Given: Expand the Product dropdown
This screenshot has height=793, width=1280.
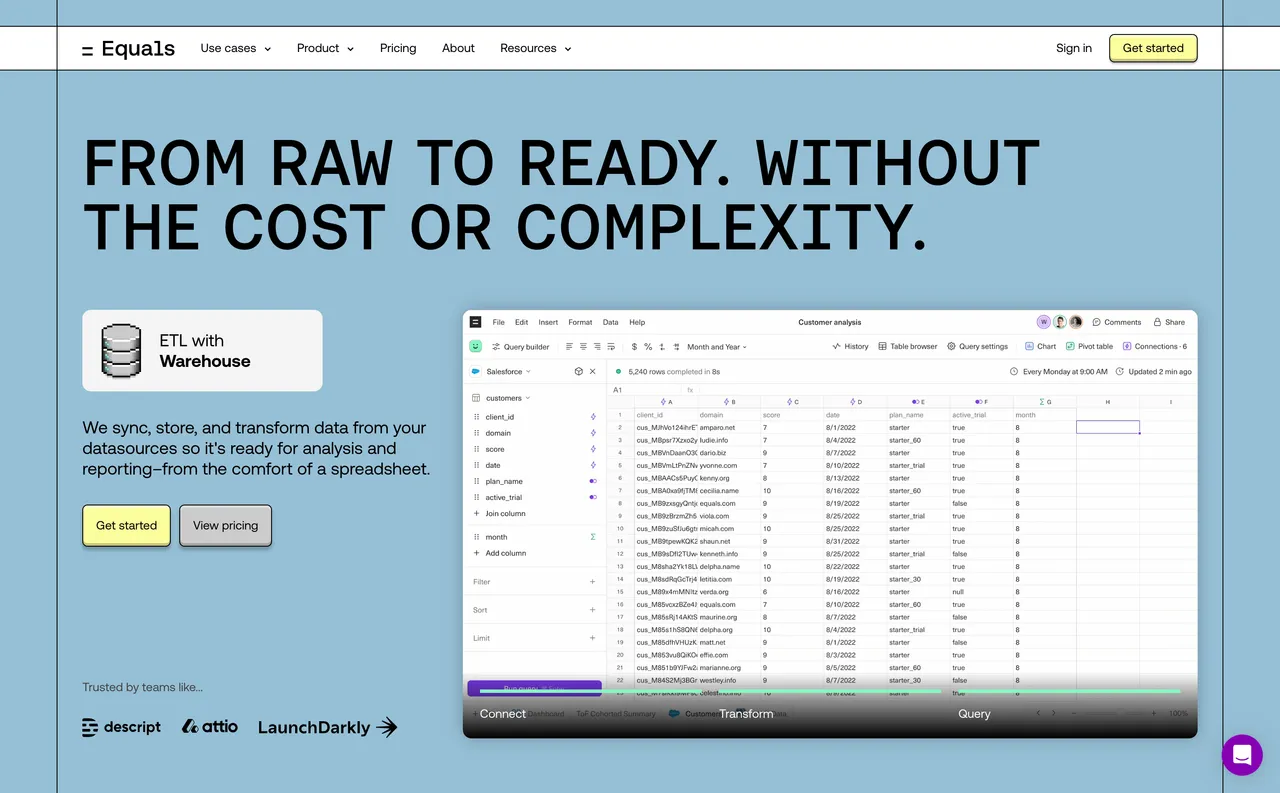Looking at the screenshot, I should (325, 48).
